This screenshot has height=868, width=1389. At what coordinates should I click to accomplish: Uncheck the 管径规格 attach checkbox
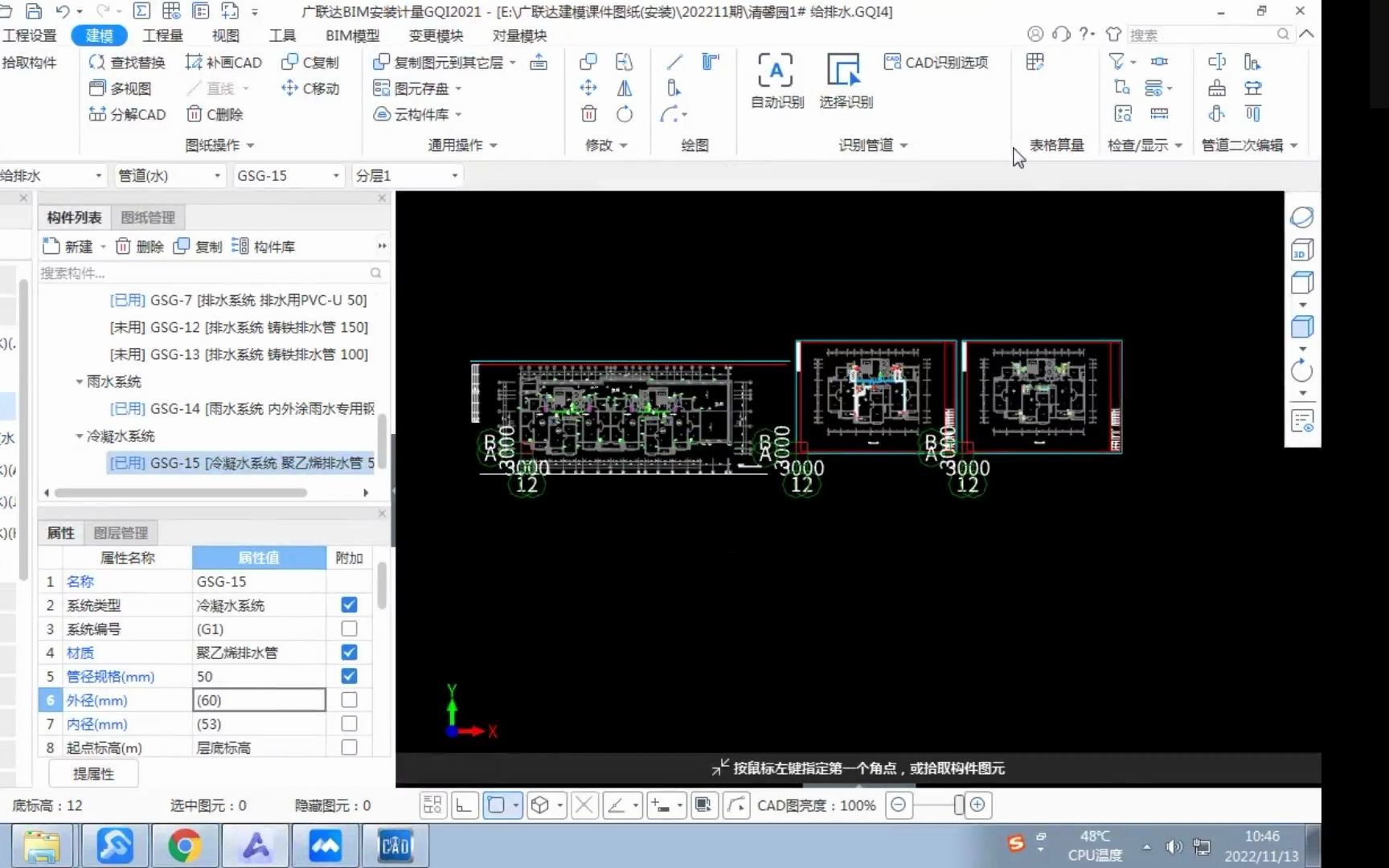[x=349, y=676]
